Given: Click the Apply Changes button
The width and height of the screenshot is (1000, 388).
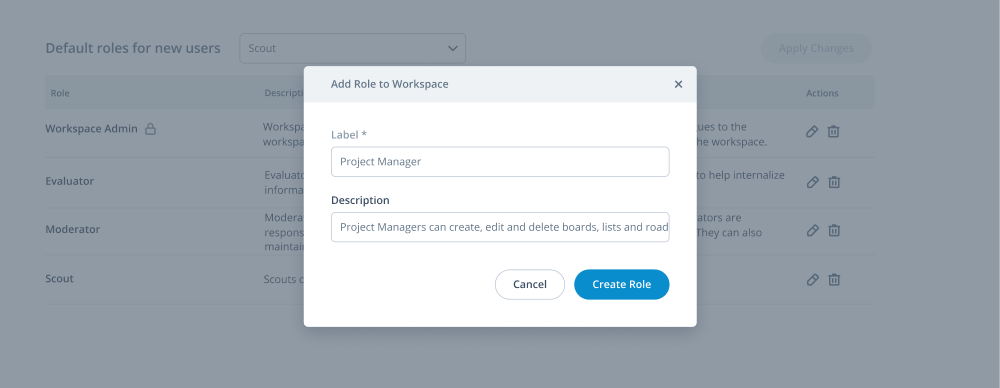Looking at the screenshot, I should tap(816, 48).
